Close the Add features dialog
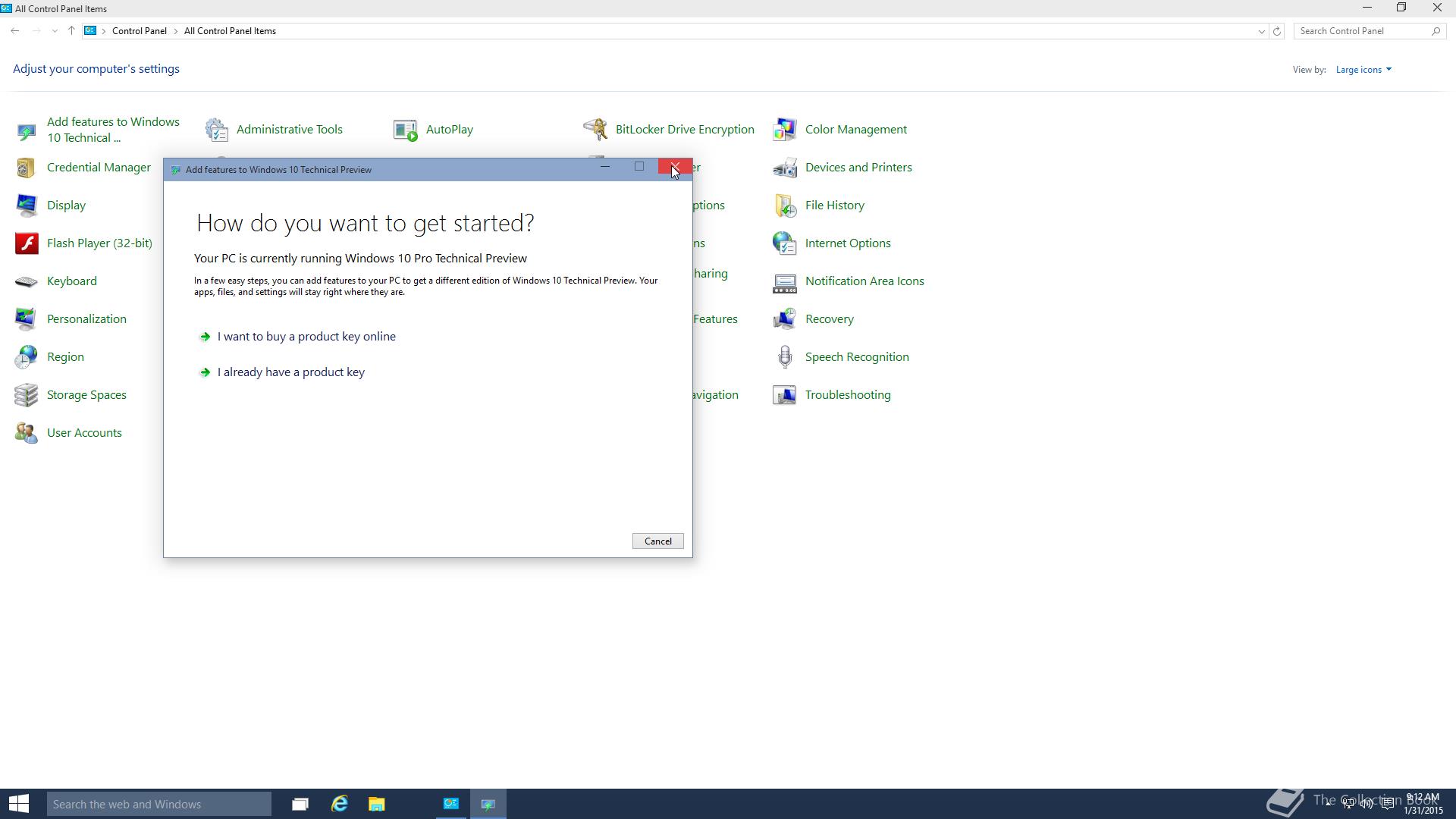 (x=674, y=167)
